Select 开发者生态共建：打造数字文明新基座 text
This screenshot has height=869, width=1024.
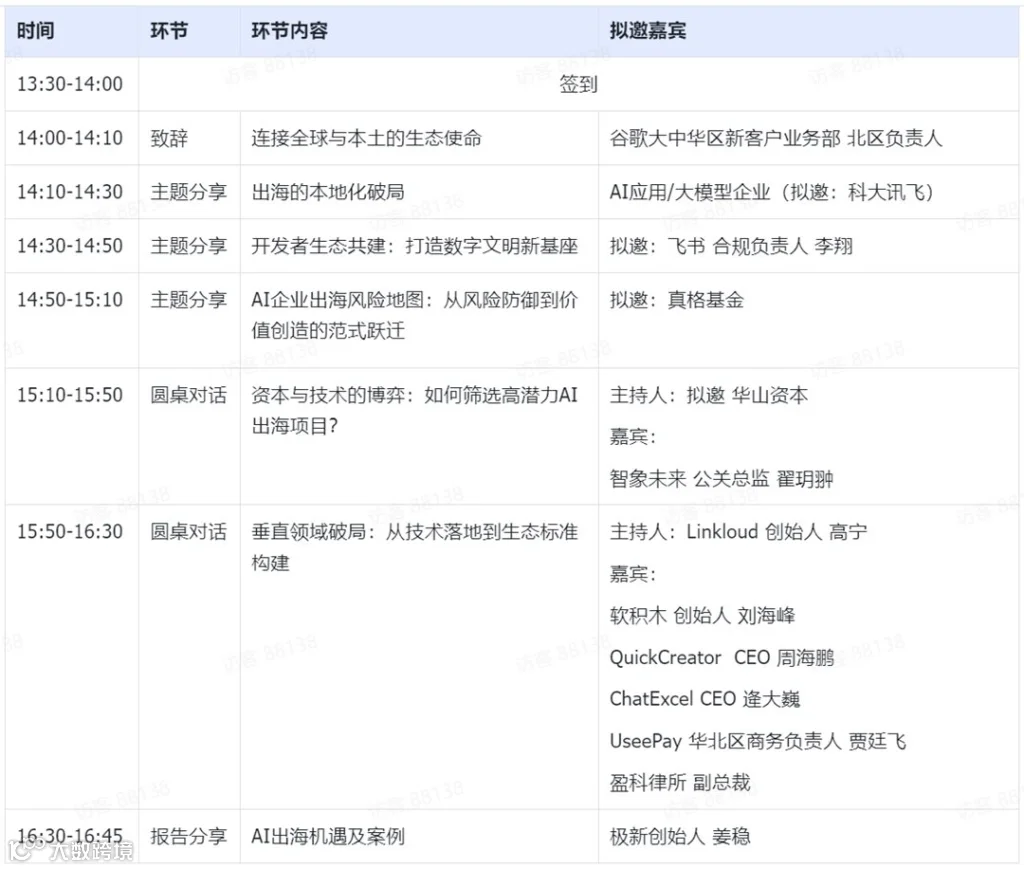coord(415,245)
